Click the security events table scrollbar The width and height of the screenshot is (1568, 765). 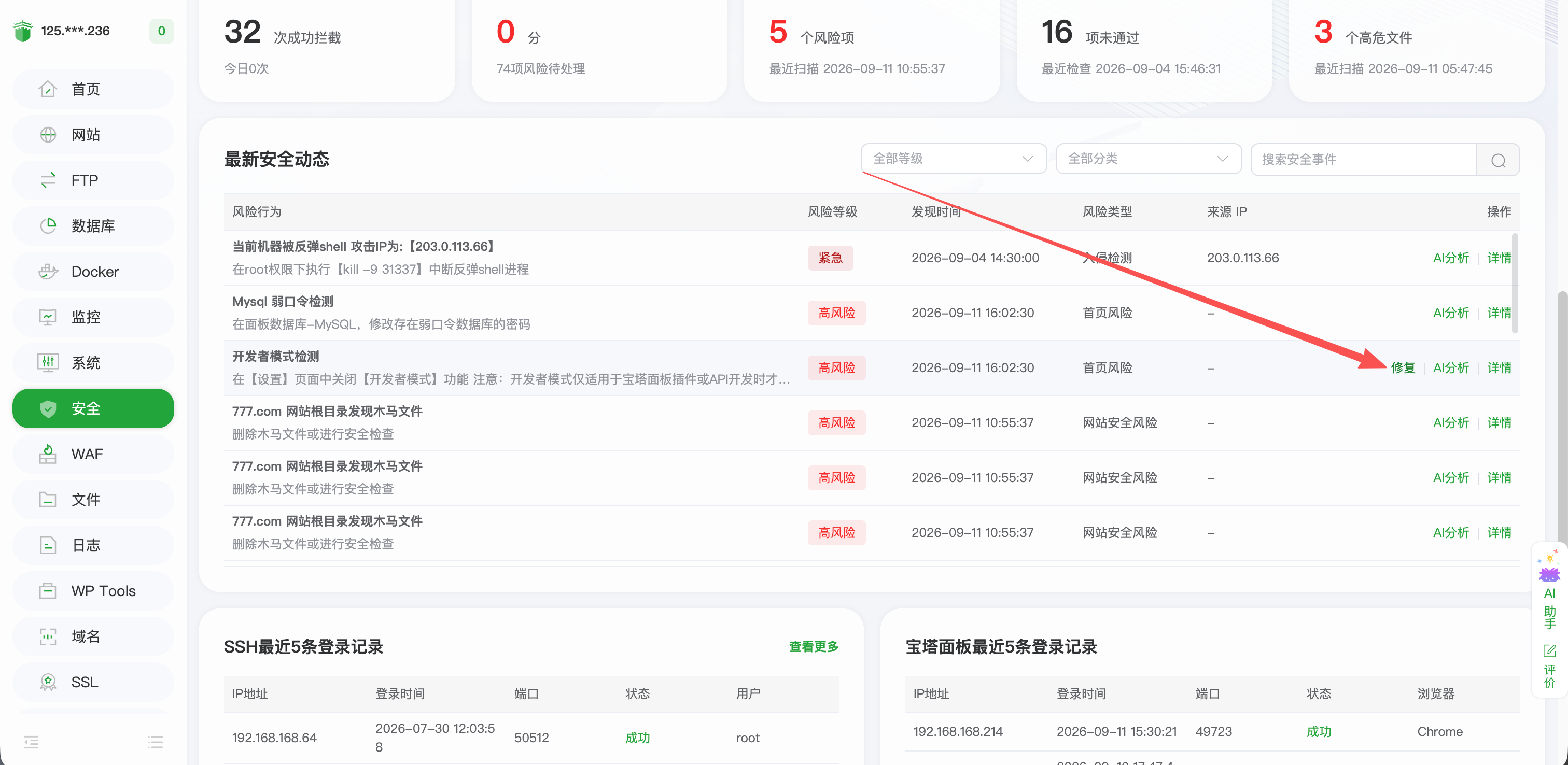point(1515,283)
